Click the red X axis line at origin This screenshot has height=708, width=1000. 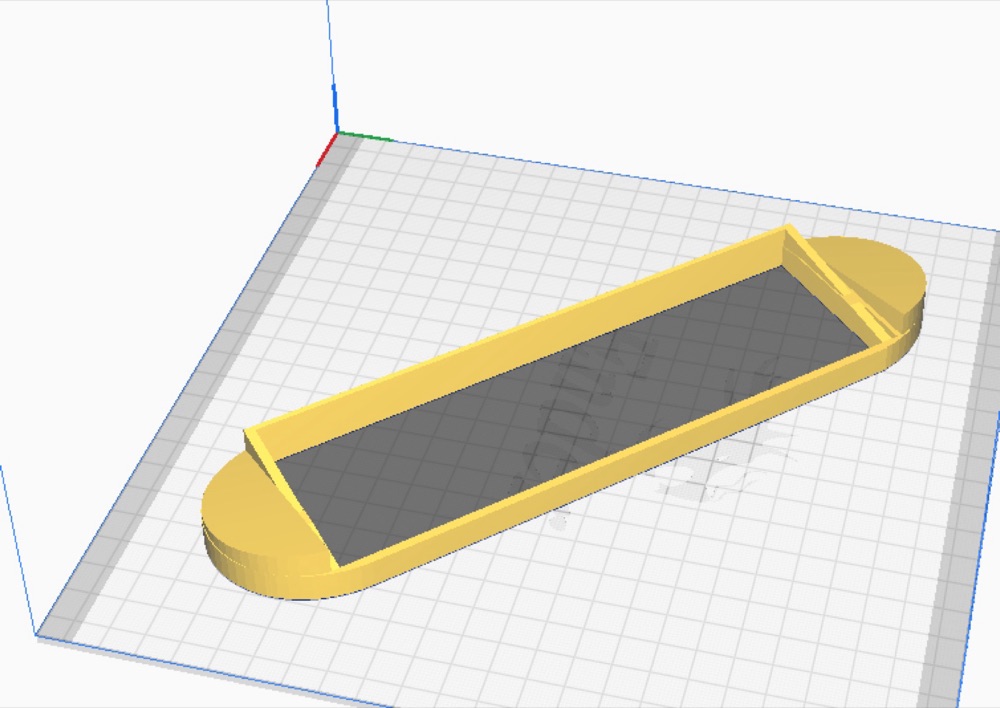tap(327, 150)
